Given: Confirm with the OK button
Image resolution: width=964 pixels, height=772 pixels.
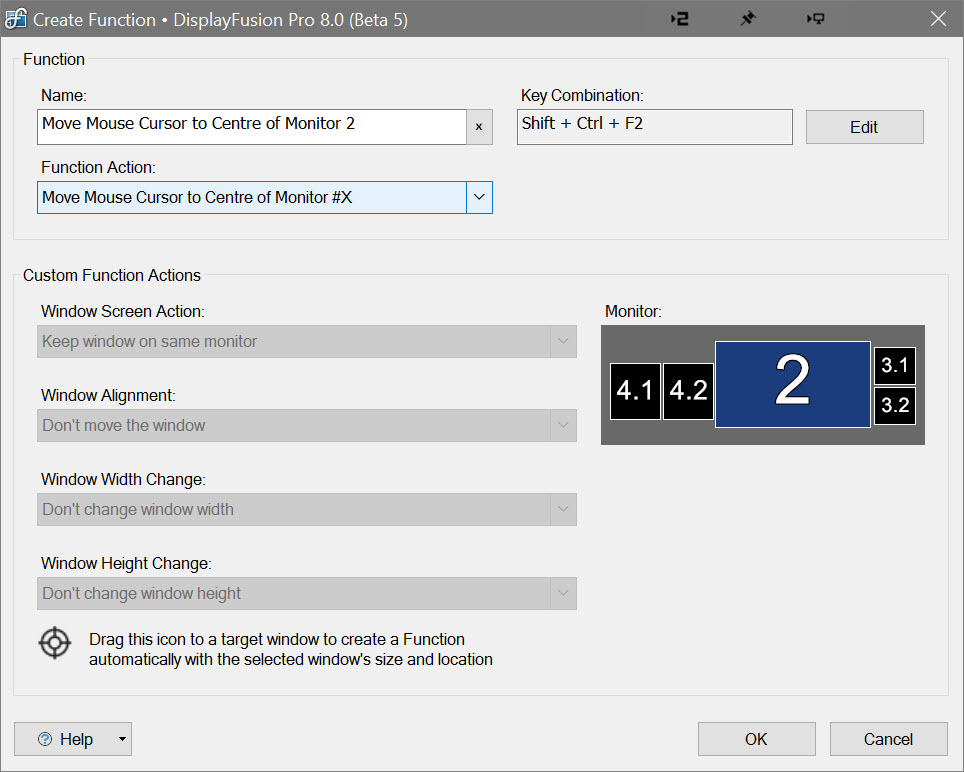Looking at the screenshot, I should point(756,739).
